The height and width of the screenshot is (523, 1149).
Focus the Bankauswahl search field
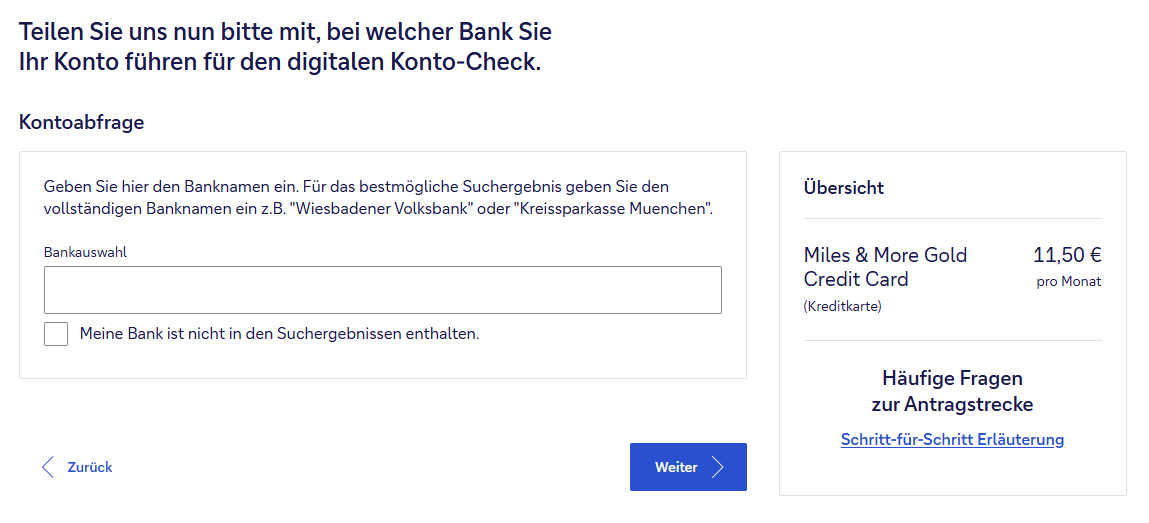tap(382, 290)
